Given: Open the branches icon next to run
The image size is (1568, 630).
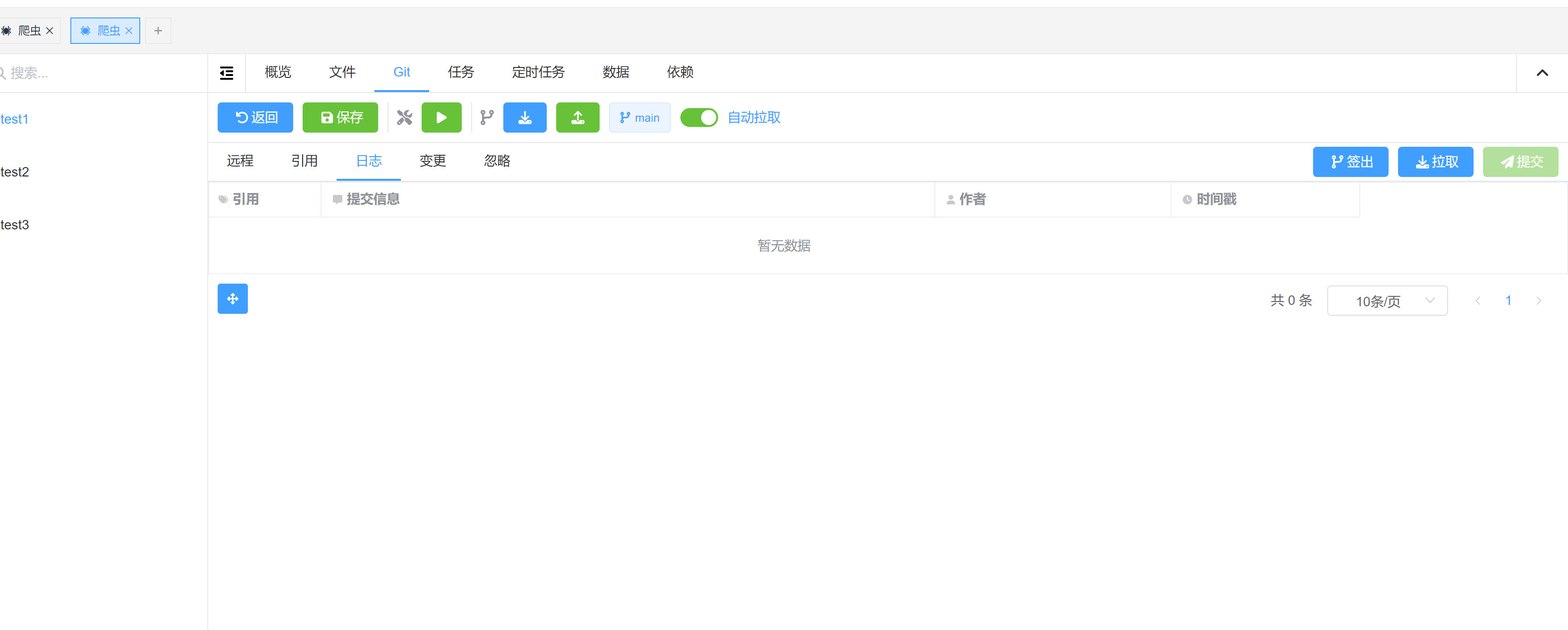Looking at the screenshot, I should point(486,118).
